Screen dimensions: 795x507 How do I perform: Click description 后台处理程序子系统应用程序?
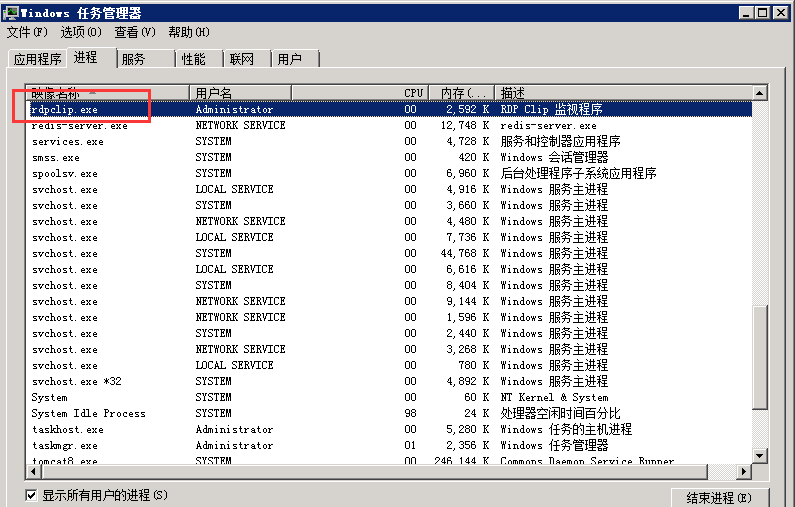(579, 173)
